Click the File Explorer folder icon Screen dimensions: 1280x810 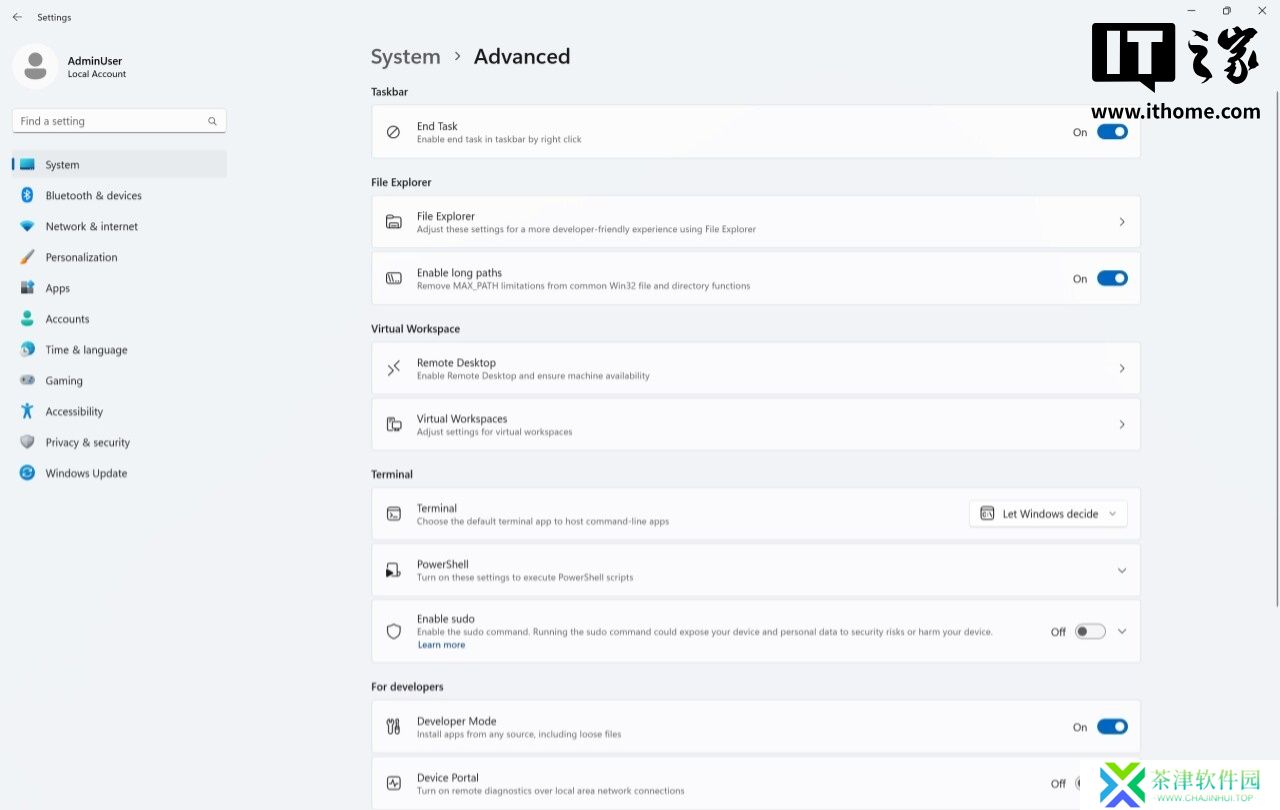394,222
